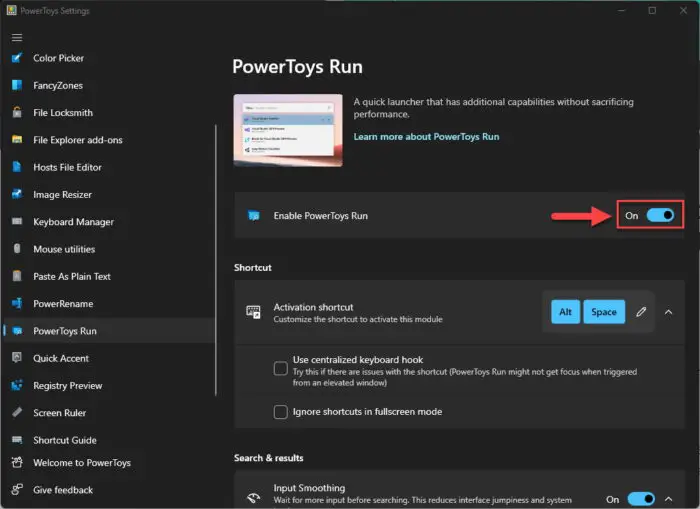Click the File Explorer add-ons icon
The height and width of the screenshot is (509, 700).
pos(17,140)
